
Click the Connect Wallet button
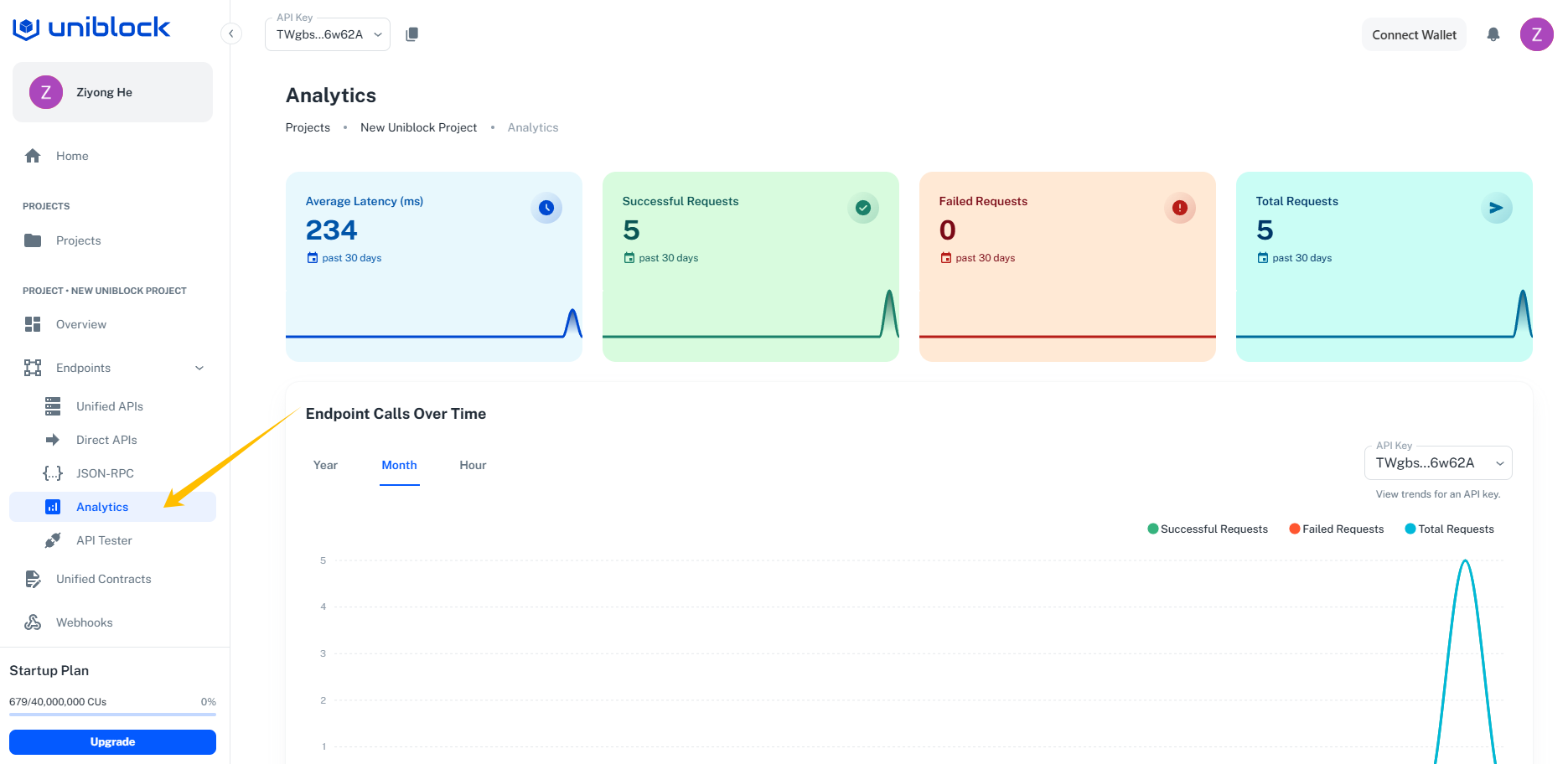click(1415, 34)
